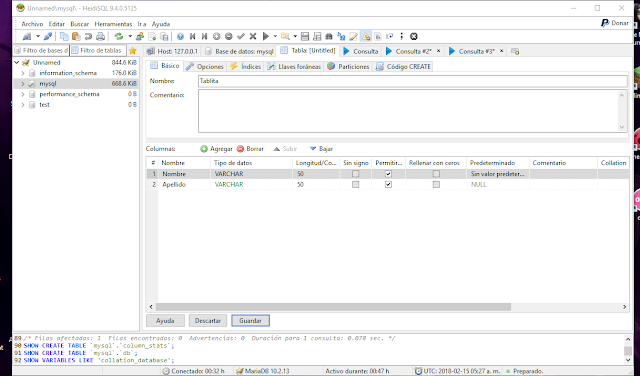
Task: Click Borrar to remove column
Action: tap(250, 149)
